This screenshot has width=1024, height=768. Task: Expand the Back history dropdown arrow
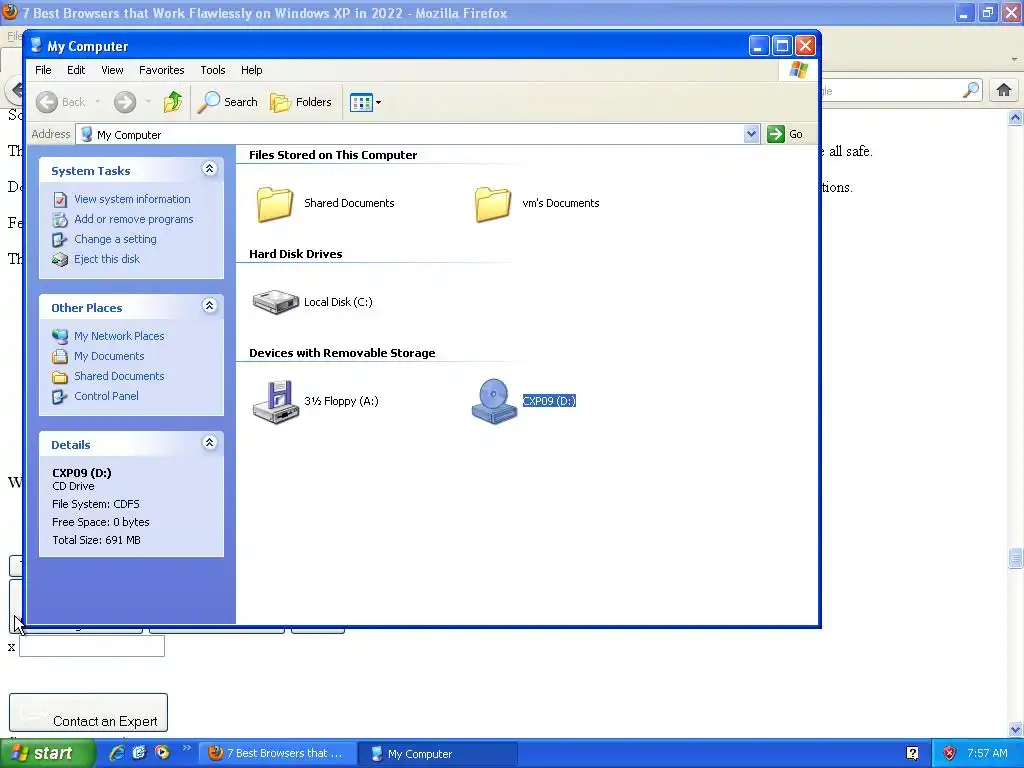[x=98, y=102]
